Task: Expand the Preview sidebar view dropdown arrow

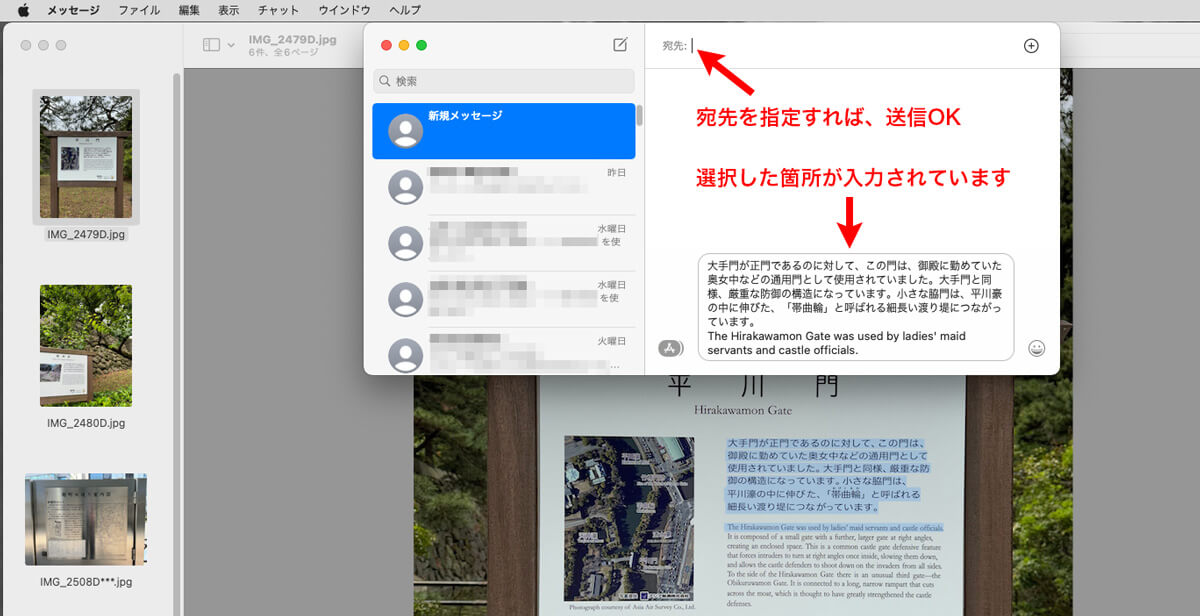Action: pyautogui.click(x=232, y=45)
